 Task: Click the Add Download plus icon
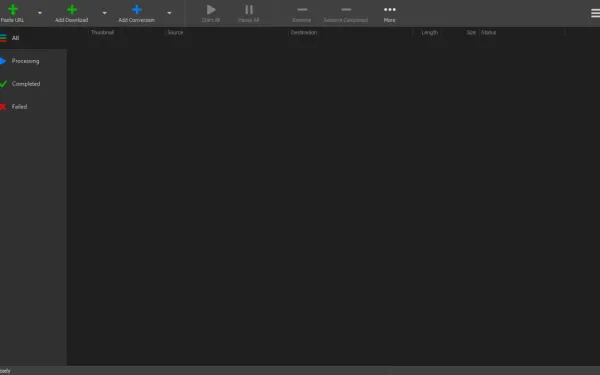(72, 10)
